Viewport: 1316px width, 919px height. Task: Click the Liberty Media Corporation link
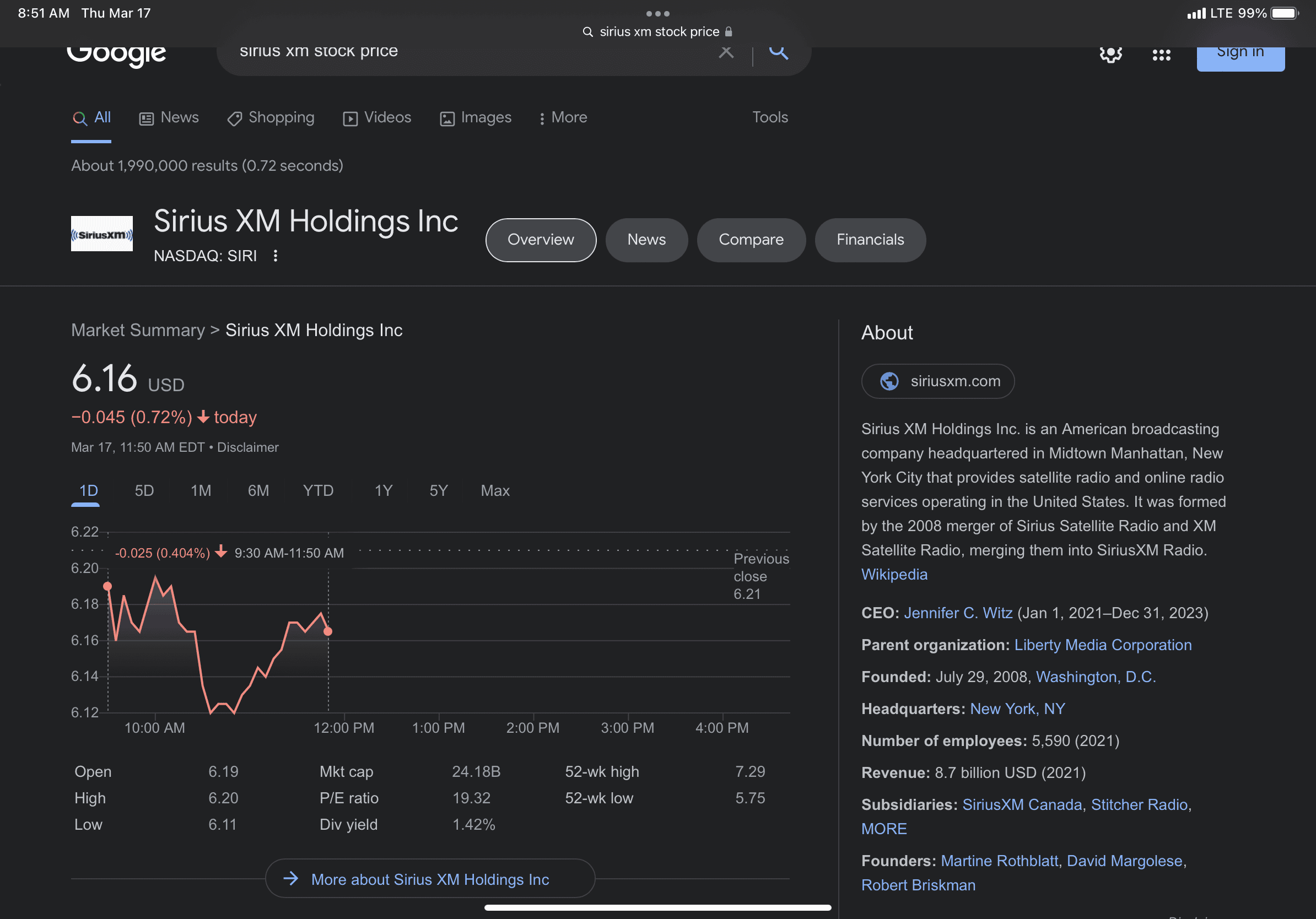1103,645
